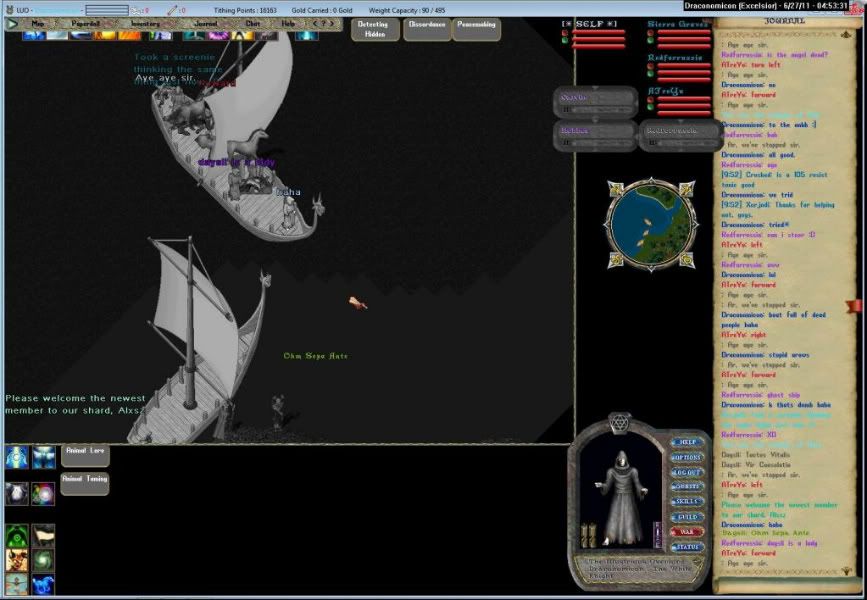Click the blue winged figure spell icon
The width and height of the screenshot is (867, 600).
[43, 457]
